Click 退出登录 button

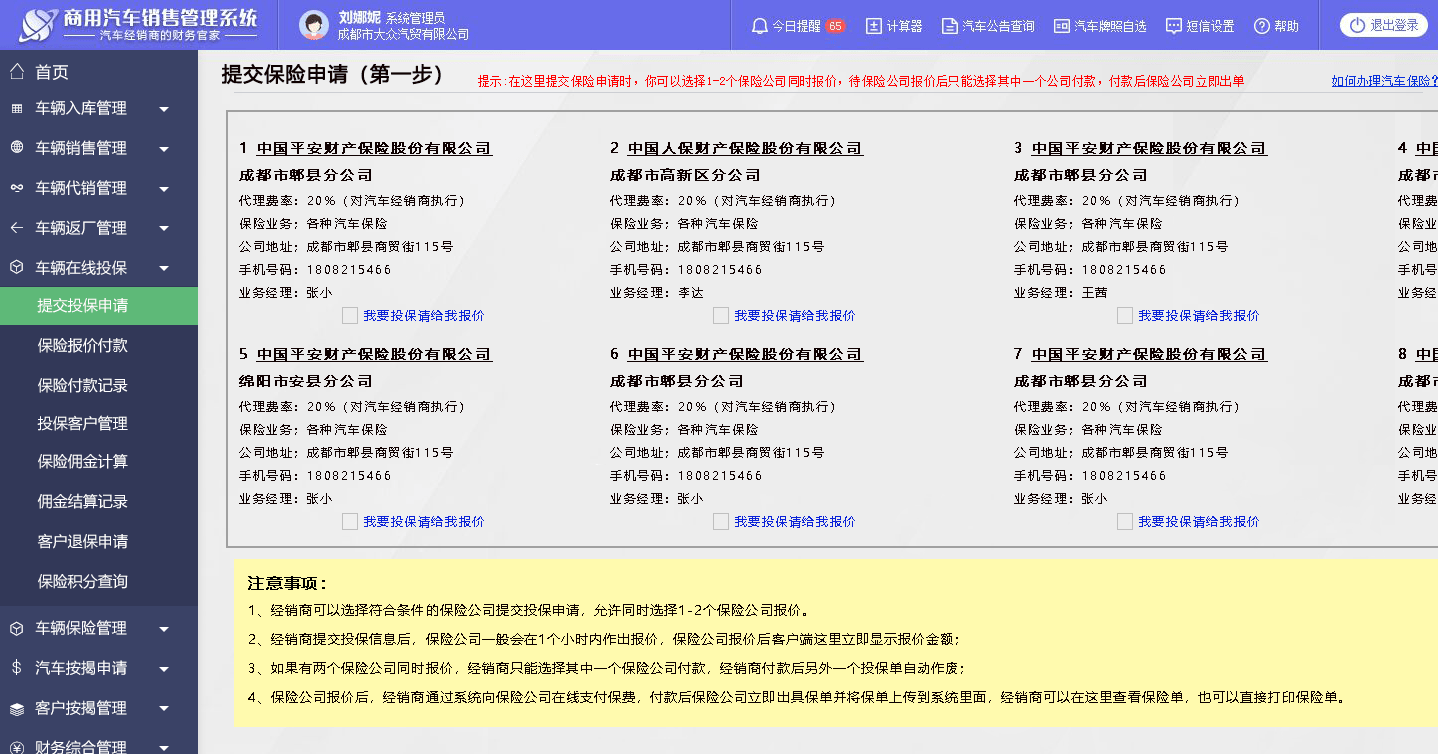[1383, 25]
